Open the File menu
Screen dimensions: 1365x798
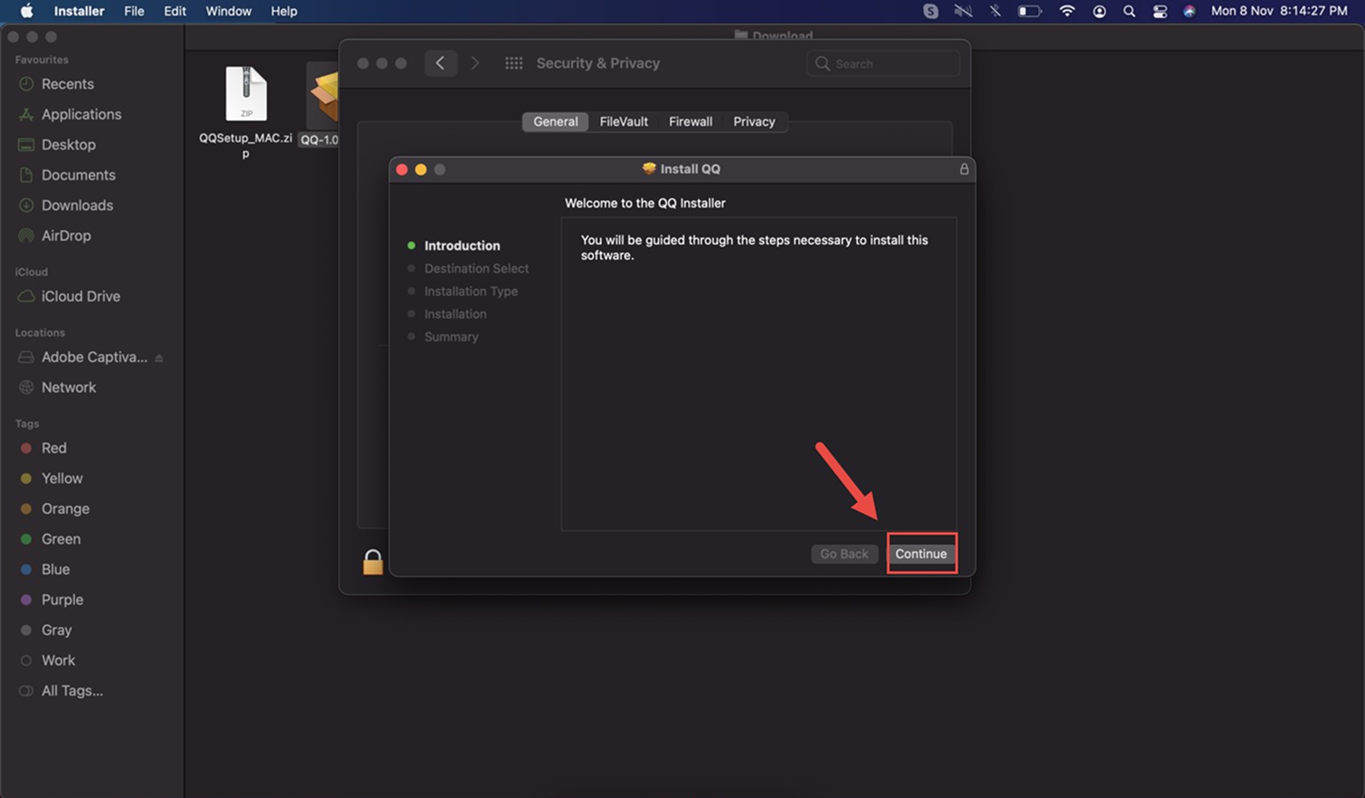tap(134, 11)
